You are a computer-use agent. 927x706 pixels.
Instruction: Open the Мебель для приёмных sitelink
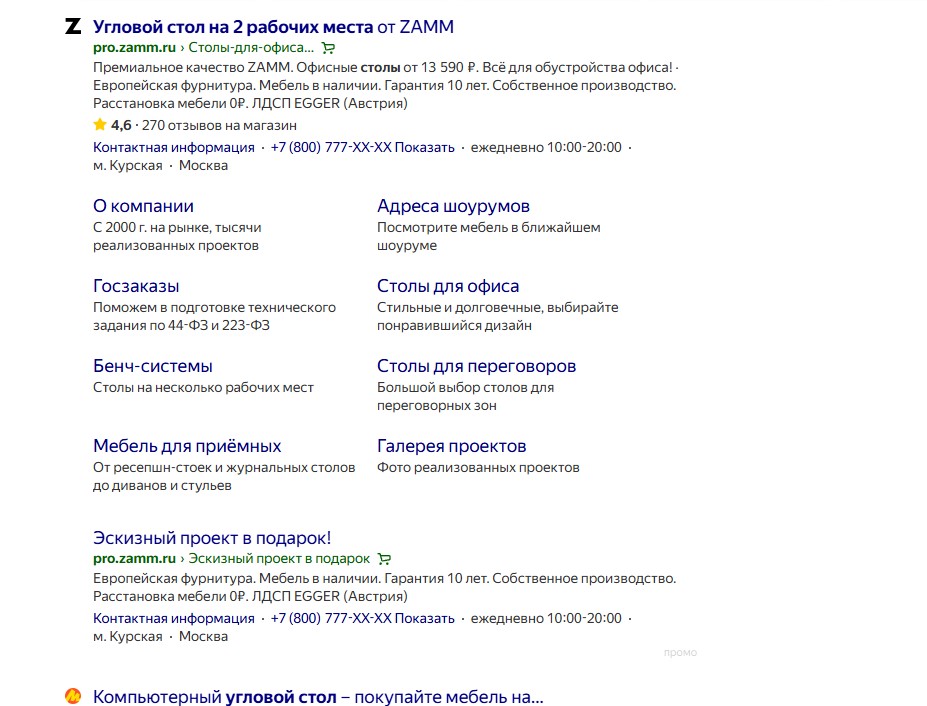(187, 446)
